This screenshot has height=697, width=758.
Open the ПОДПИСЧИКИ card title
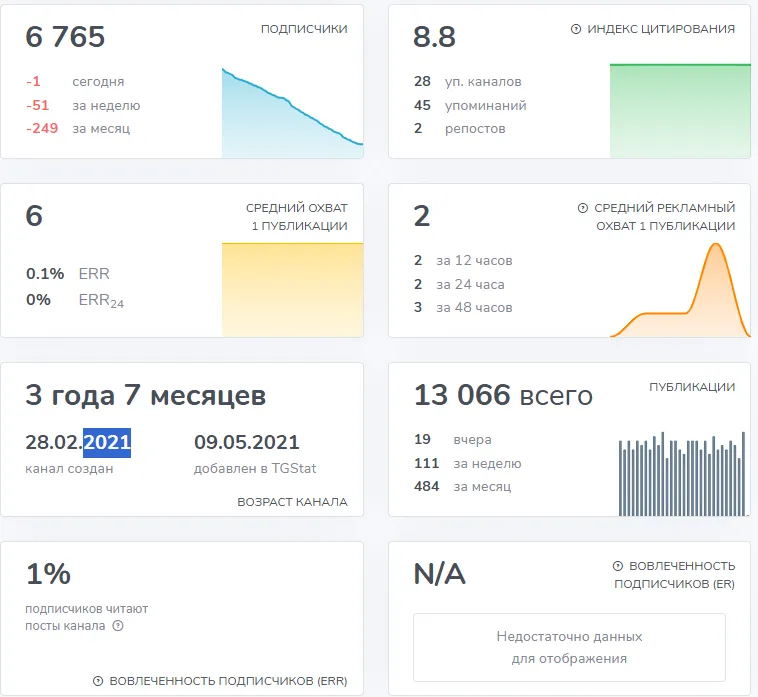[304, 29]
